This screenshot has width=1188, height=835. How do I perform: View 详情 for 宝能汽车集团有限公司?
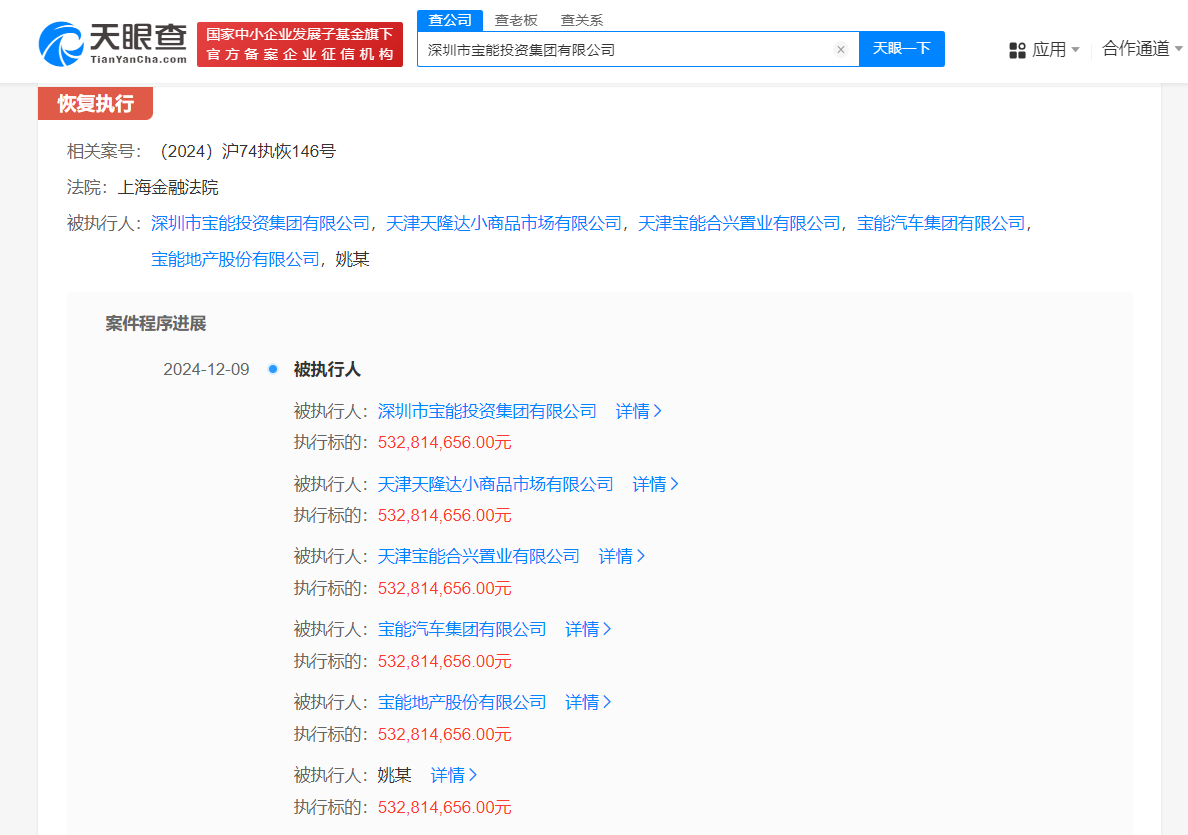coord(588,629)
